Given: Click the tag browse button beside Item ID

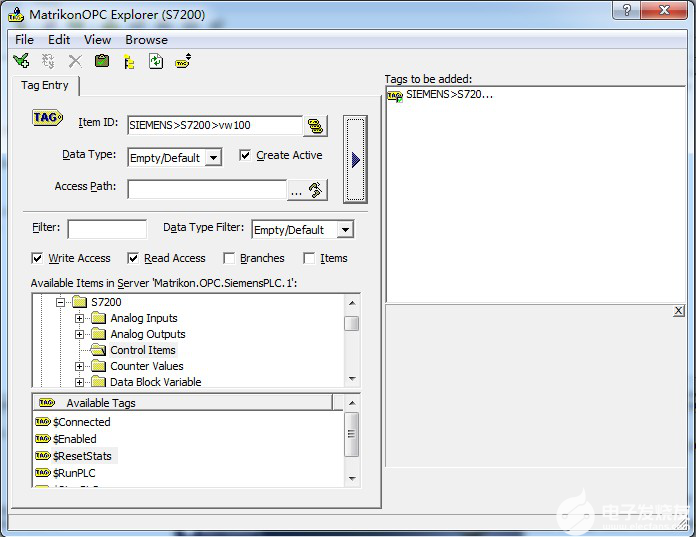Looking at the screenshot, I should tap(316, 126).
